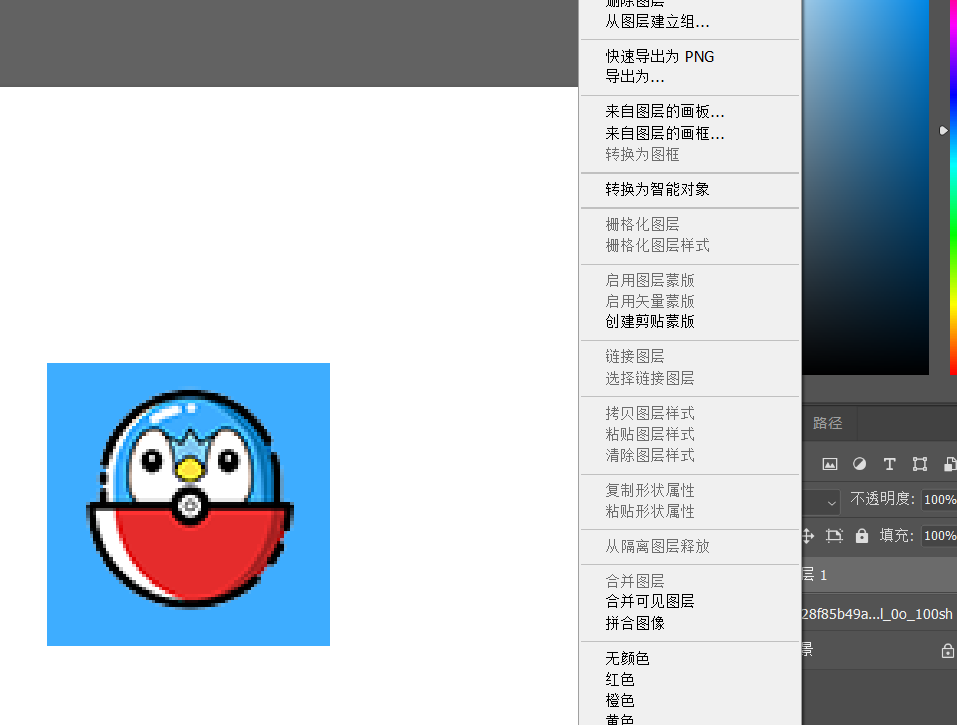This screenshot has width=957, height=725.
Task: Click the 不透明度 label
Action: coord(882,499)
